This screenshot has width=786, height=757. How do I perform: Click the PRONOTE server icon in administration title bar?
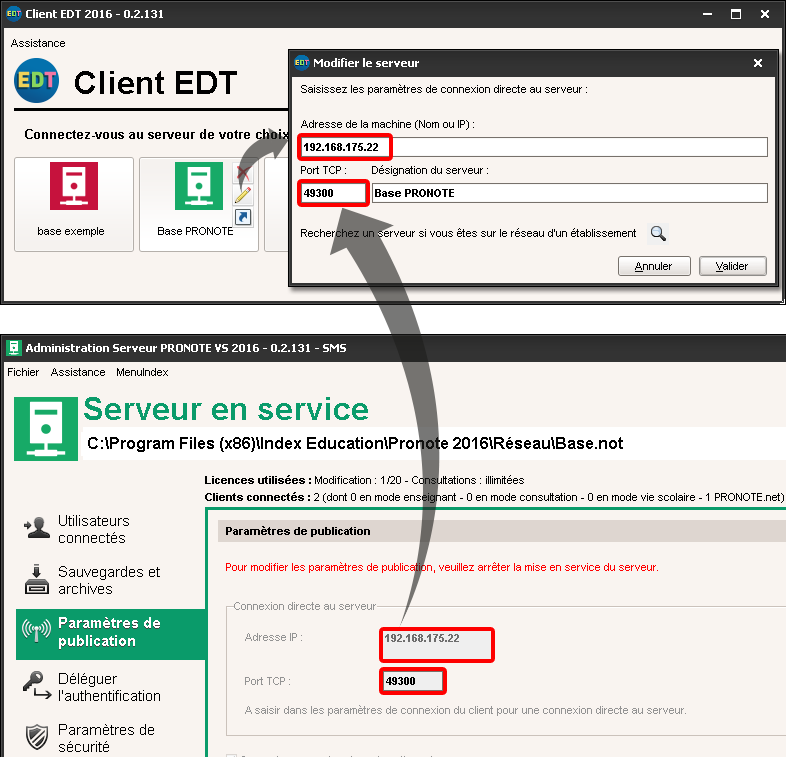tap(14, 348)
